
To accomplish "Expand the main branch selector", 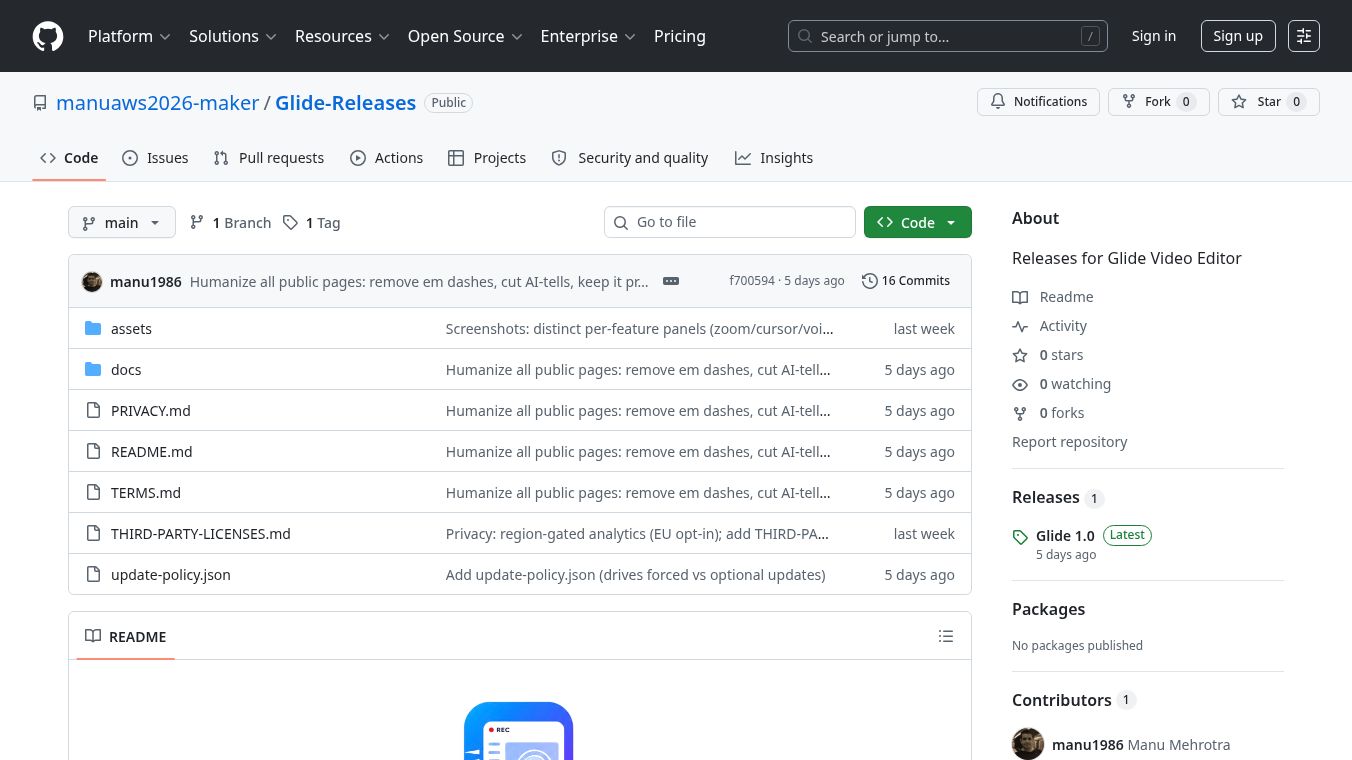I will [x=122, y=223].
